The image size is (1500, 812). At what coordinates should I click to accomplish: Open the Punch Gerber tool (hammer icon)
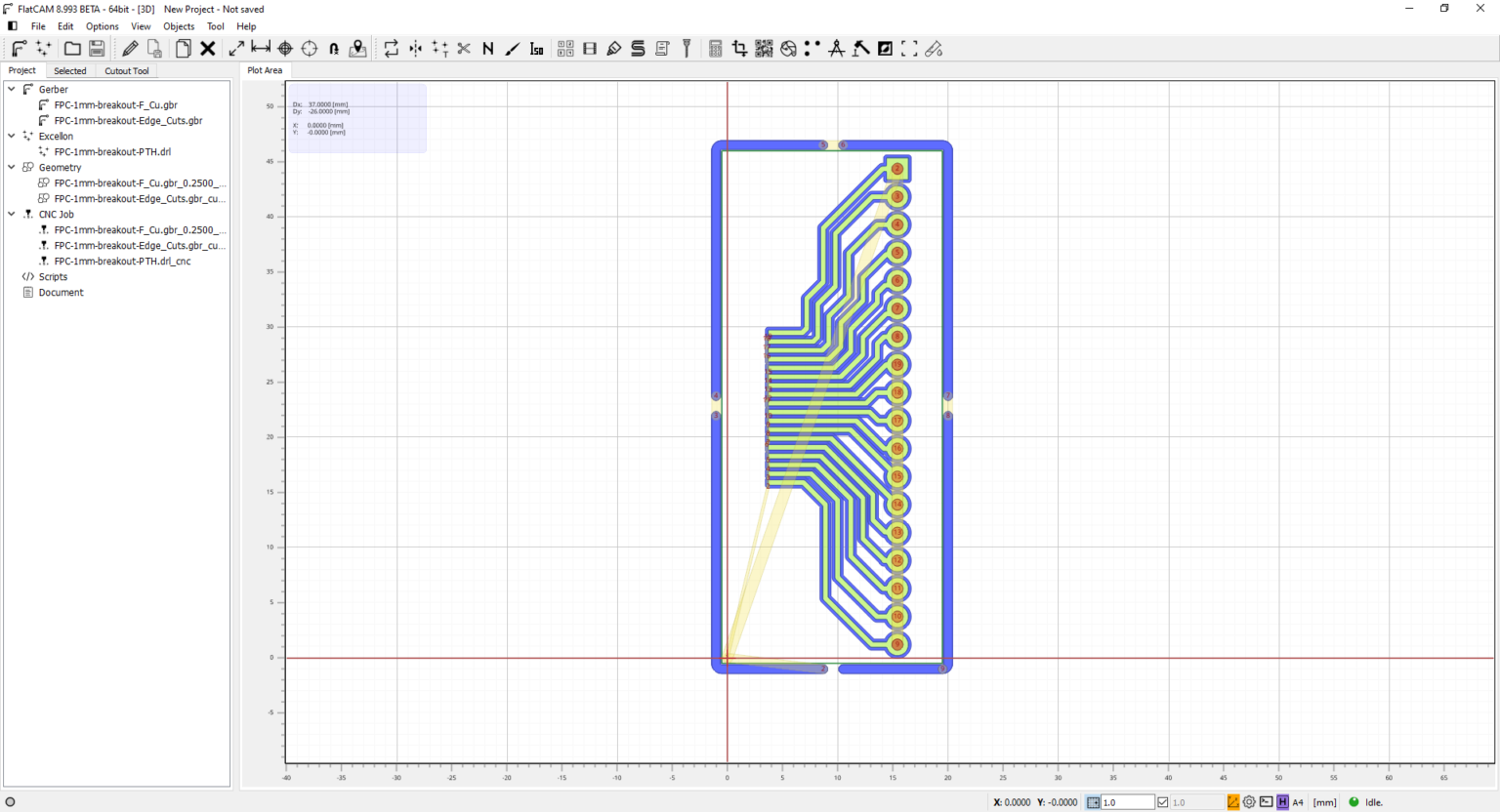860,48
